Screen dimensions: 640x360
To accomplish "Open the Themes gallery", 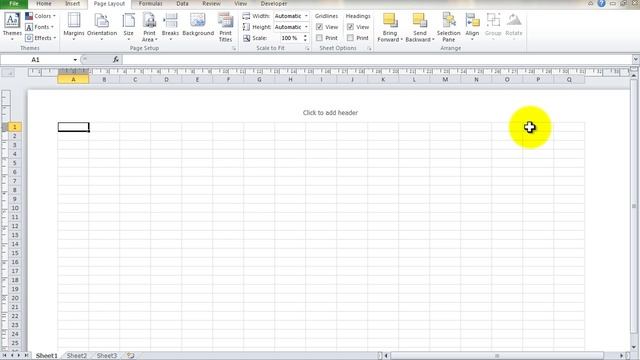I will [x=12, y=27].
